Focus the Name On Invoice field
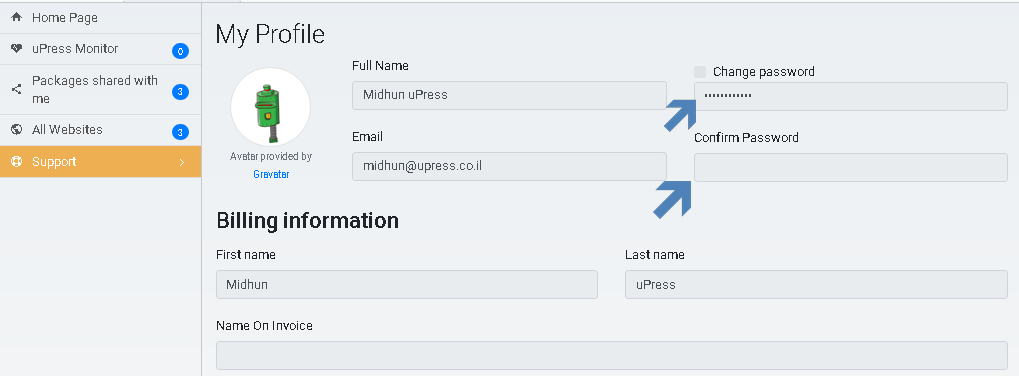The height and width of the screenshot is (376, 1019). click(612, 355)
